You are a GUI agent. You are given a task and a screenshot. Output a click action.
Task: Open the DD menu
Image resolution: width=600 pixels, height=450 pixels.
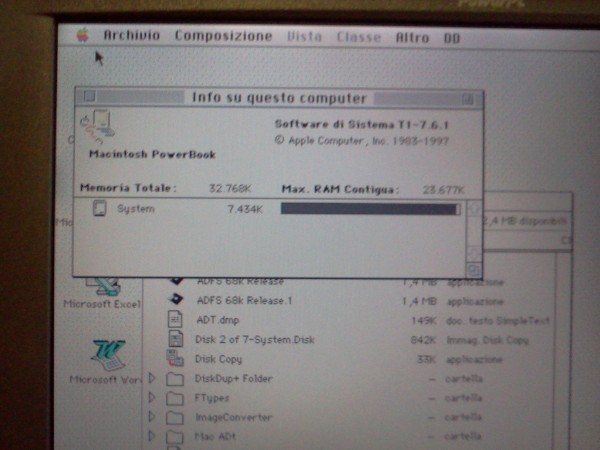pyautogui.click(x=452, y=38)
